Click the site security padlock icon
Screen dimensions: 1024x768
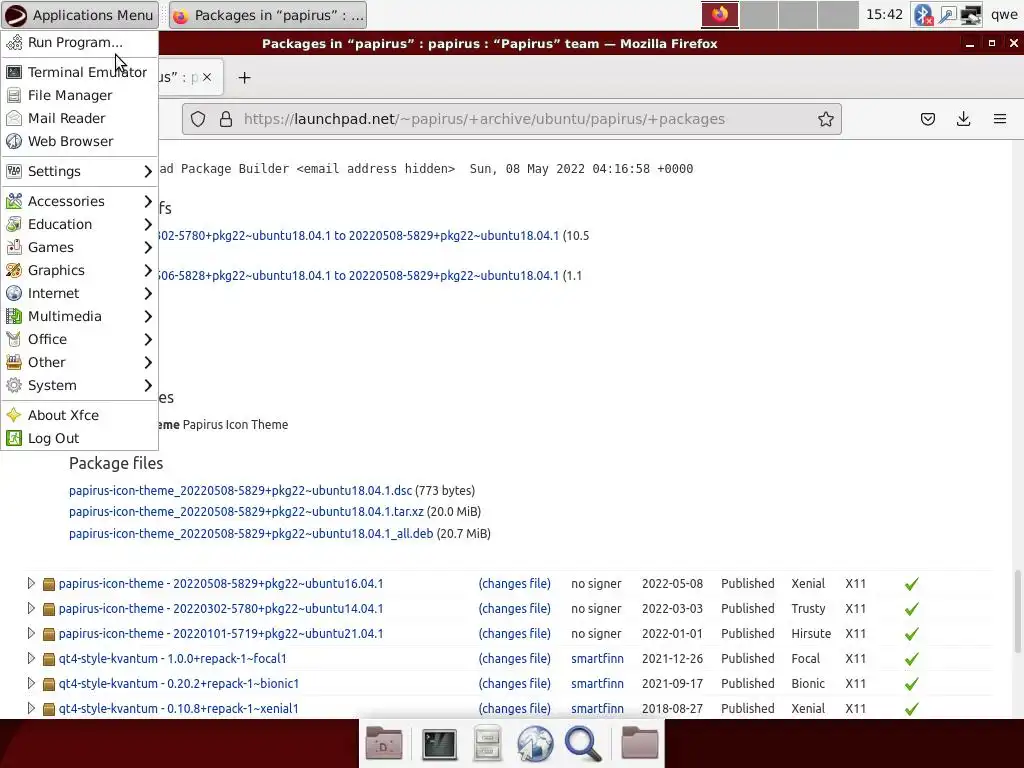click(226, 119)
